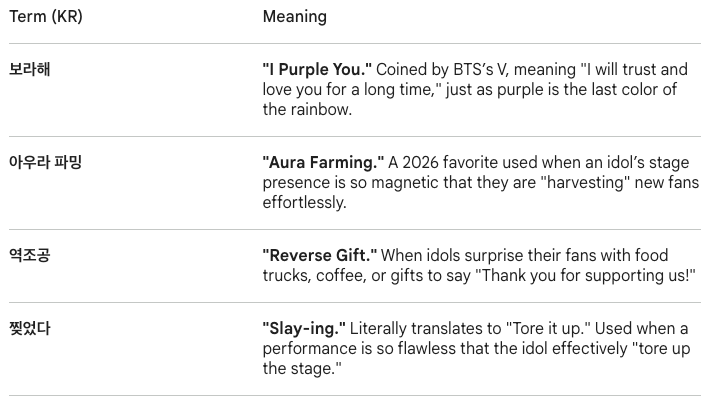
Task: Click 'Thank you for supporting us!' quote
Action: tap(585, 275)
